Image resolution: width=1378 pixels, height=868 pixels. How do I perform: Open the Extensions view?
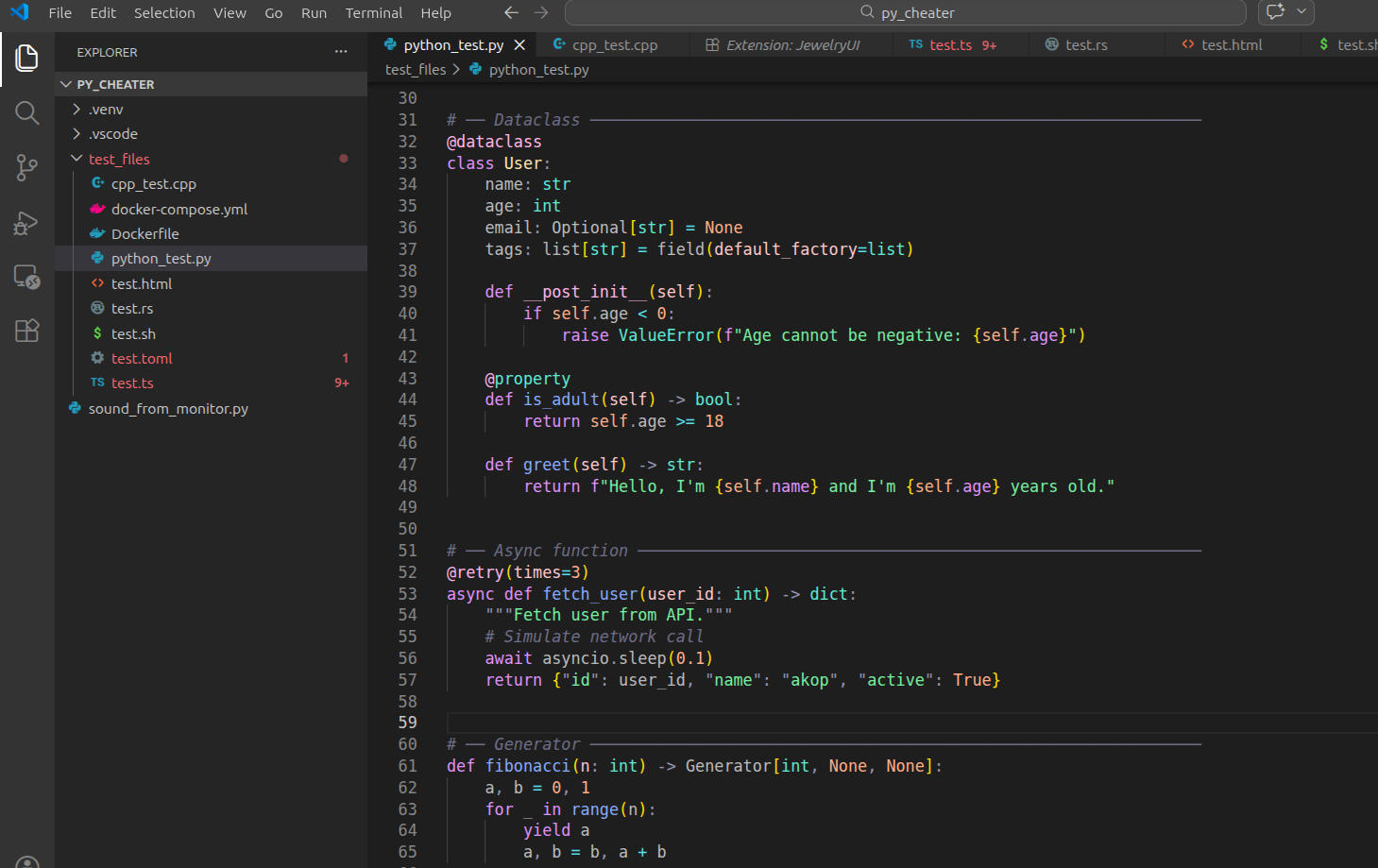tap(26, 331)
